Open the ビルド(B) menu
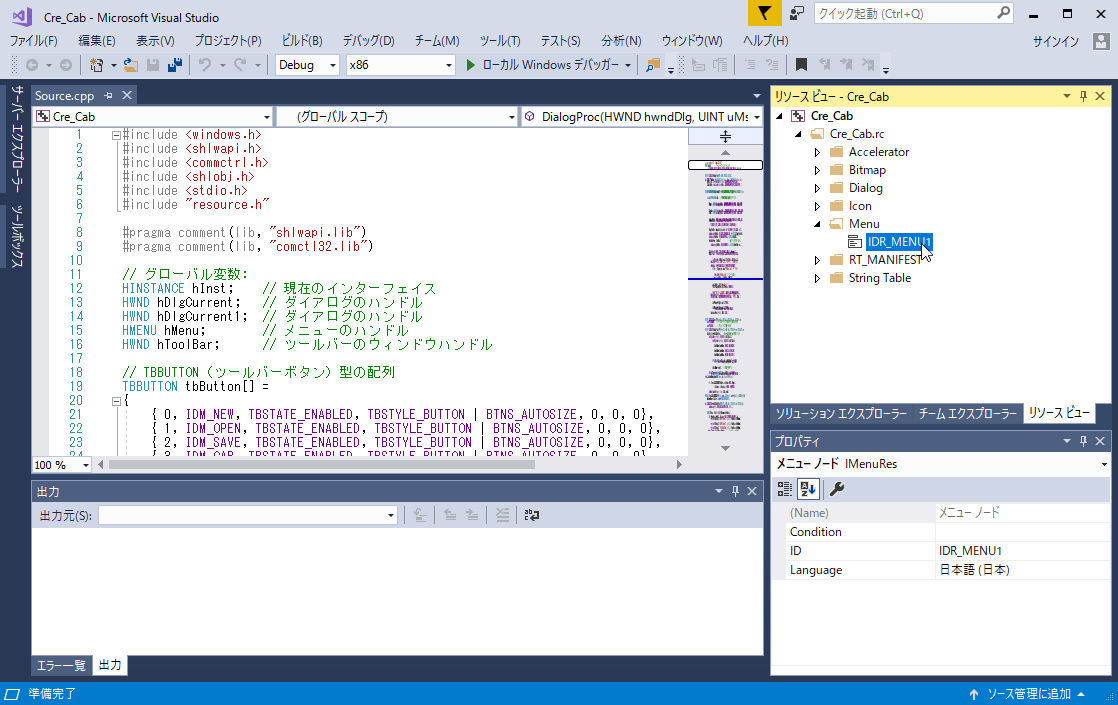This screenshot has width=1118, height=705. pos(302,41)
